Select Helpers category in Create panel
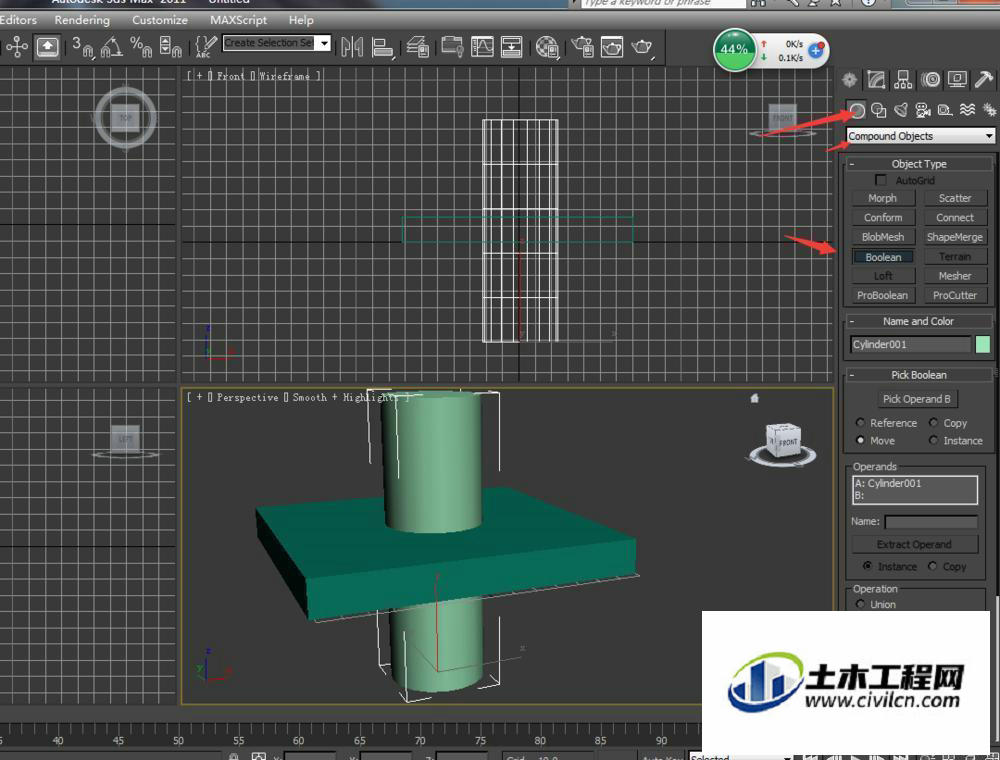 click(945, 110)
